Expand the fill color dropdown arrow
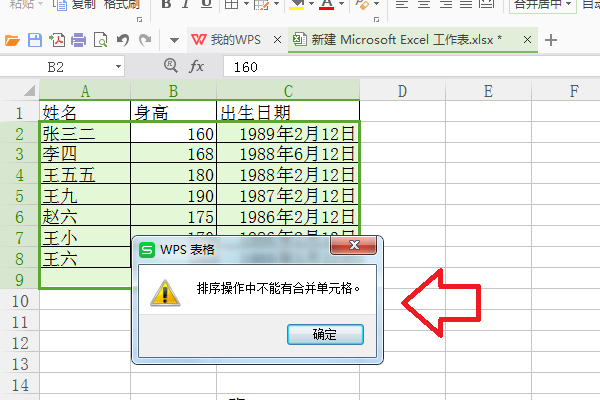This screenshot has width=600, height=400. coord(311,4)
